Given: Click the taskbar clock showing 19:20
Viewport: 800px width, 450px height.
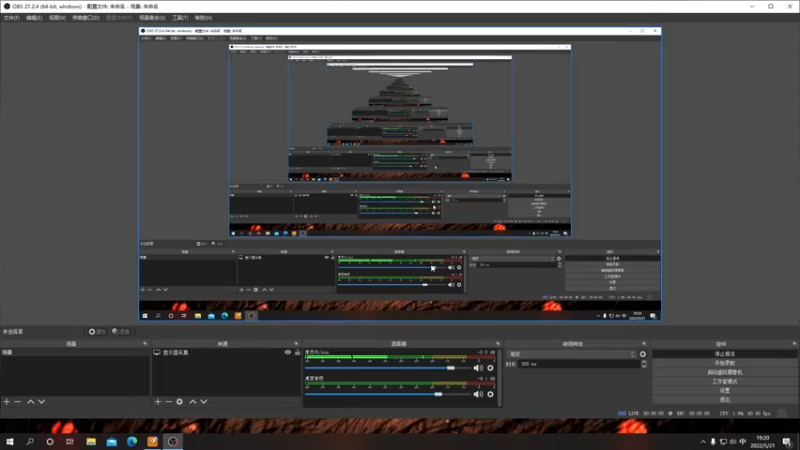Looking at the screenshot, I should click(x=762, y=442).
